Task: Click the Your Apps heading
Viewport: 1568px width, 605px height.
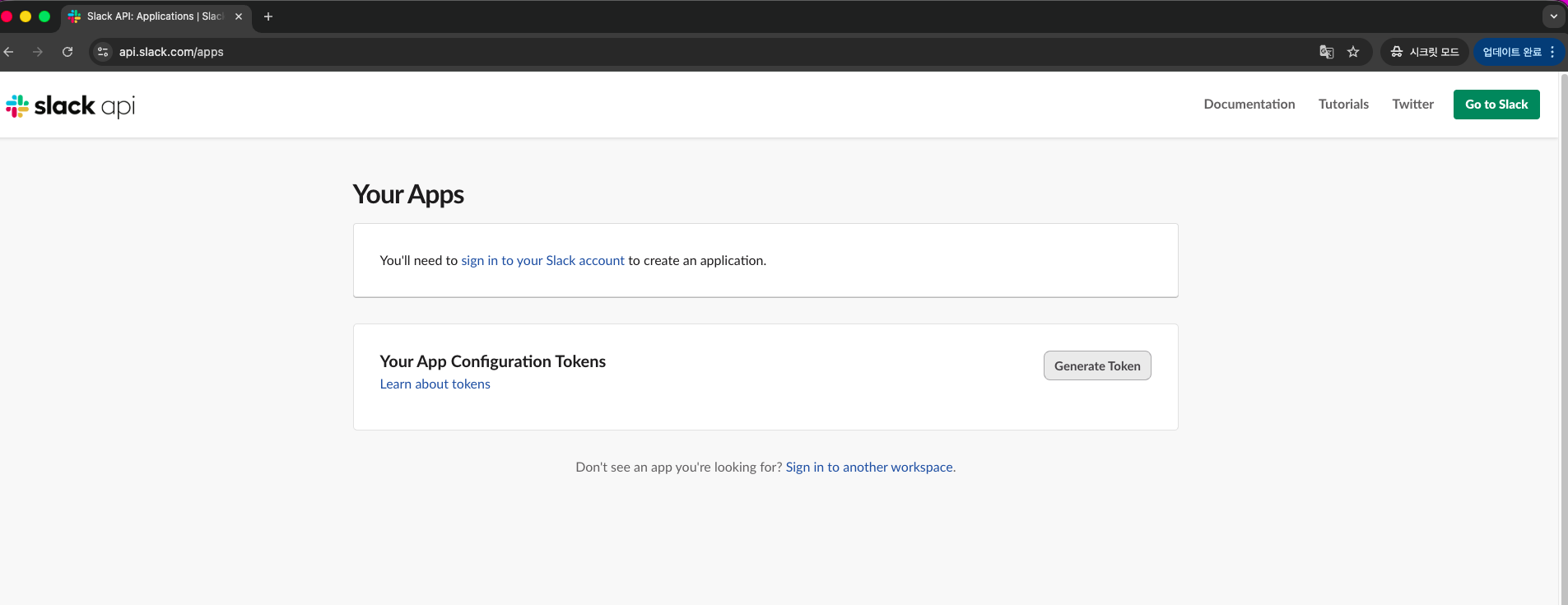Action: point(408,194)
